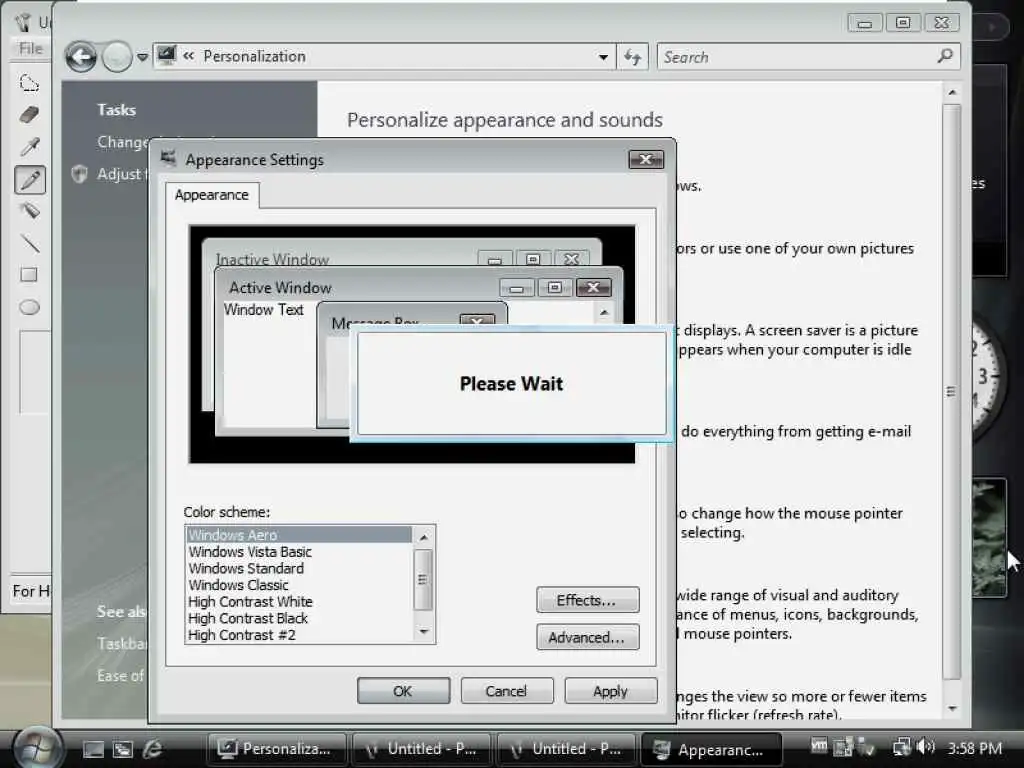
Task: Select the Appearance tab
Action: click(212, 195)
